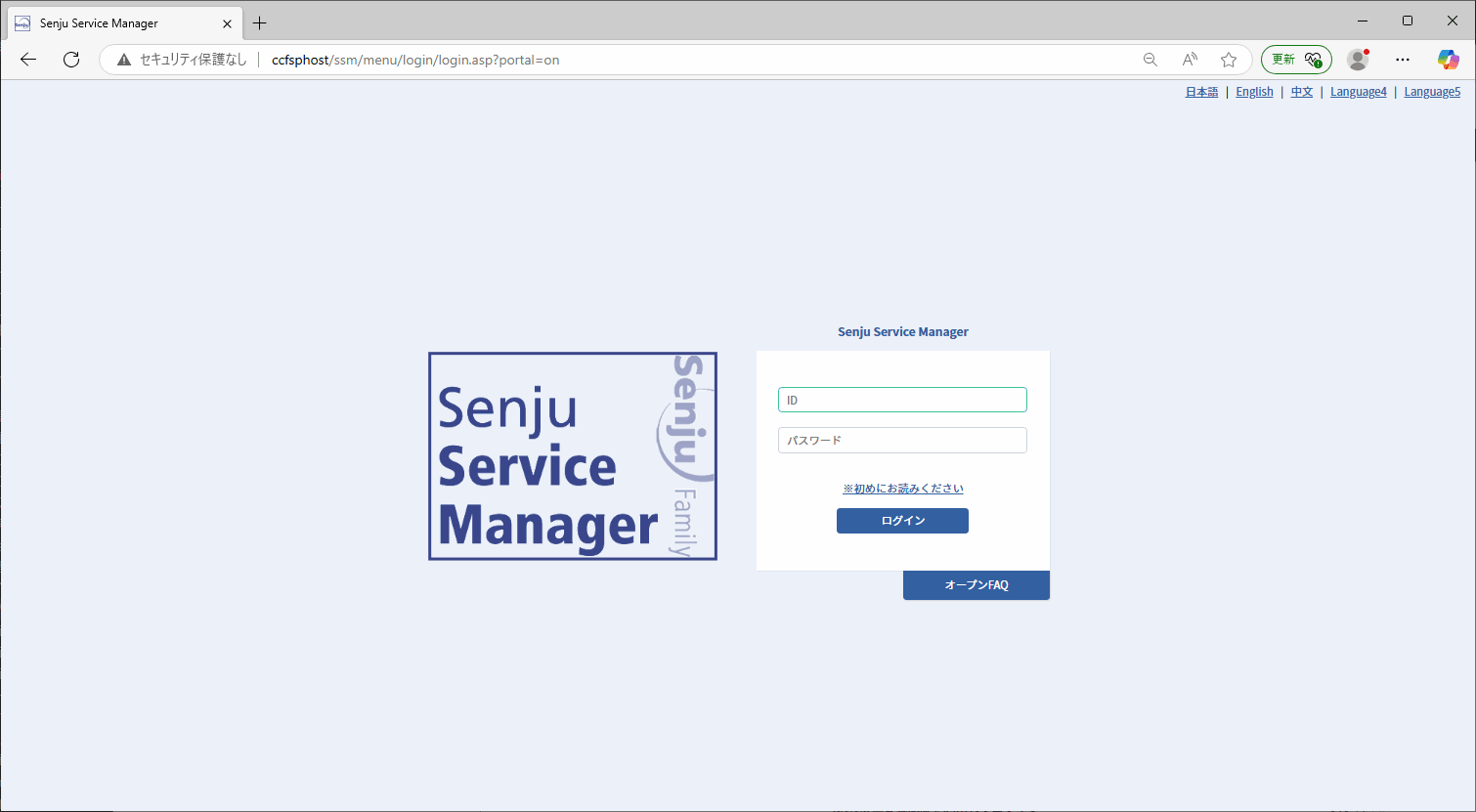
Task: Maximize the browser window
Action: [x=1408, y=21]
